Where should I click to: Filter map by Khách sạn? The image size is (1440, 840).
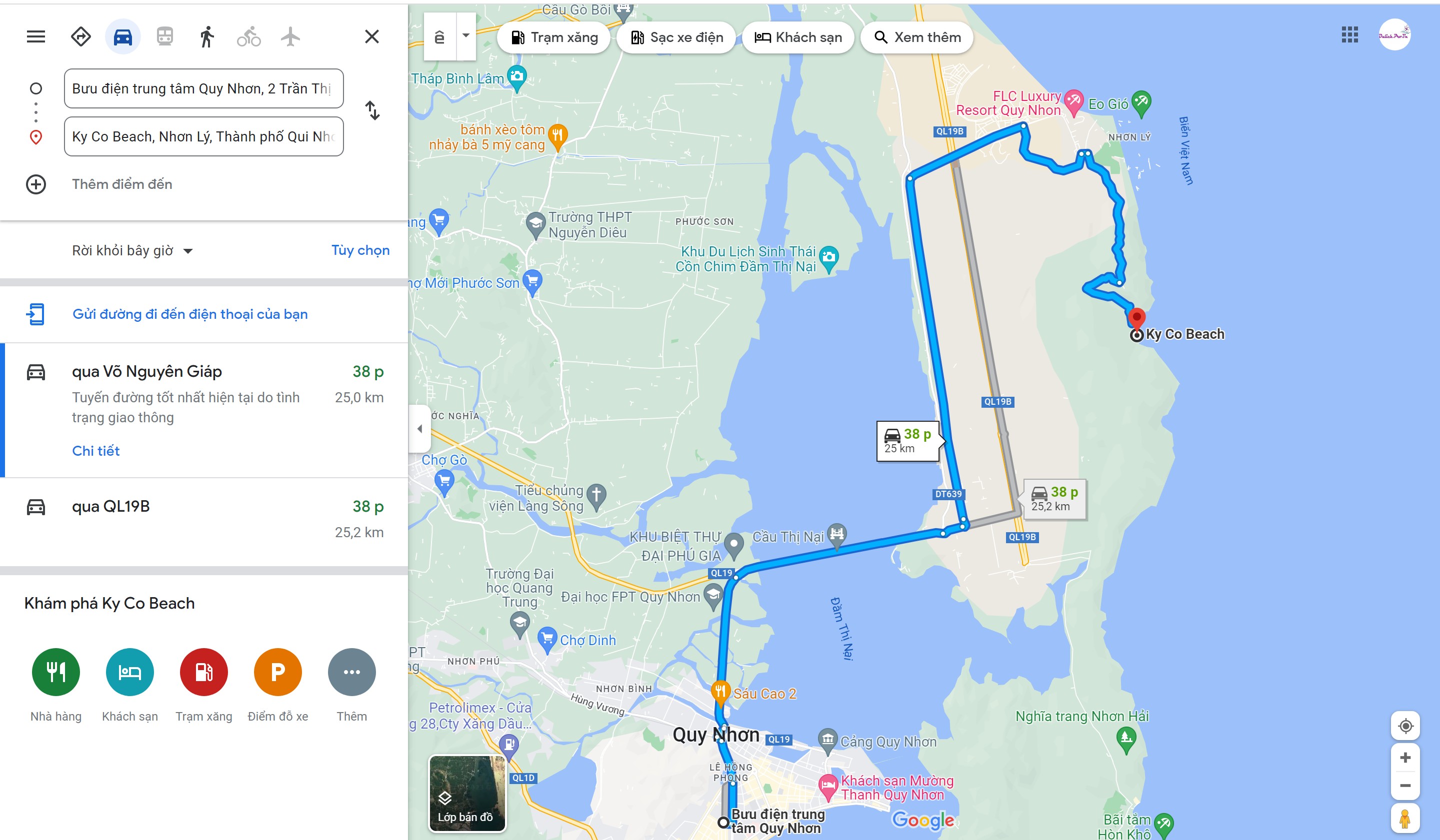click(x=797, y=37)
